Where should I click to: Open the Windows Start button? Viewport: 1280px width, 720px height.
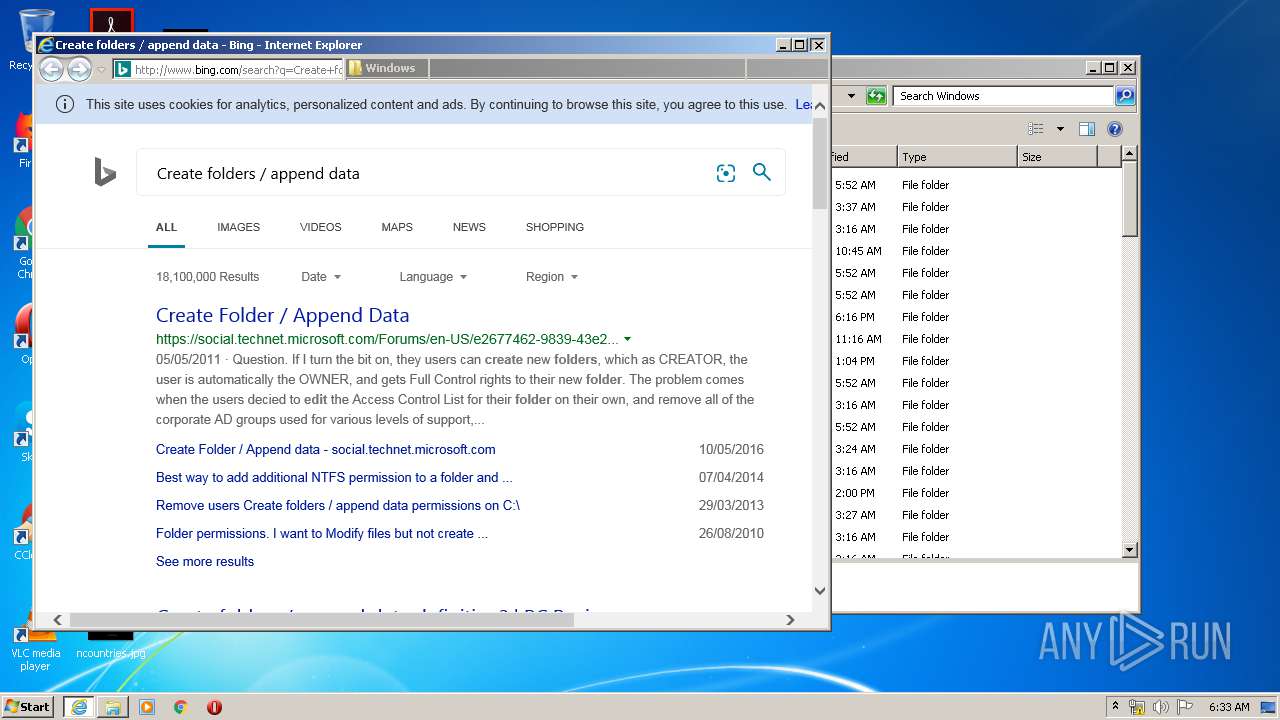click(27, 706)
